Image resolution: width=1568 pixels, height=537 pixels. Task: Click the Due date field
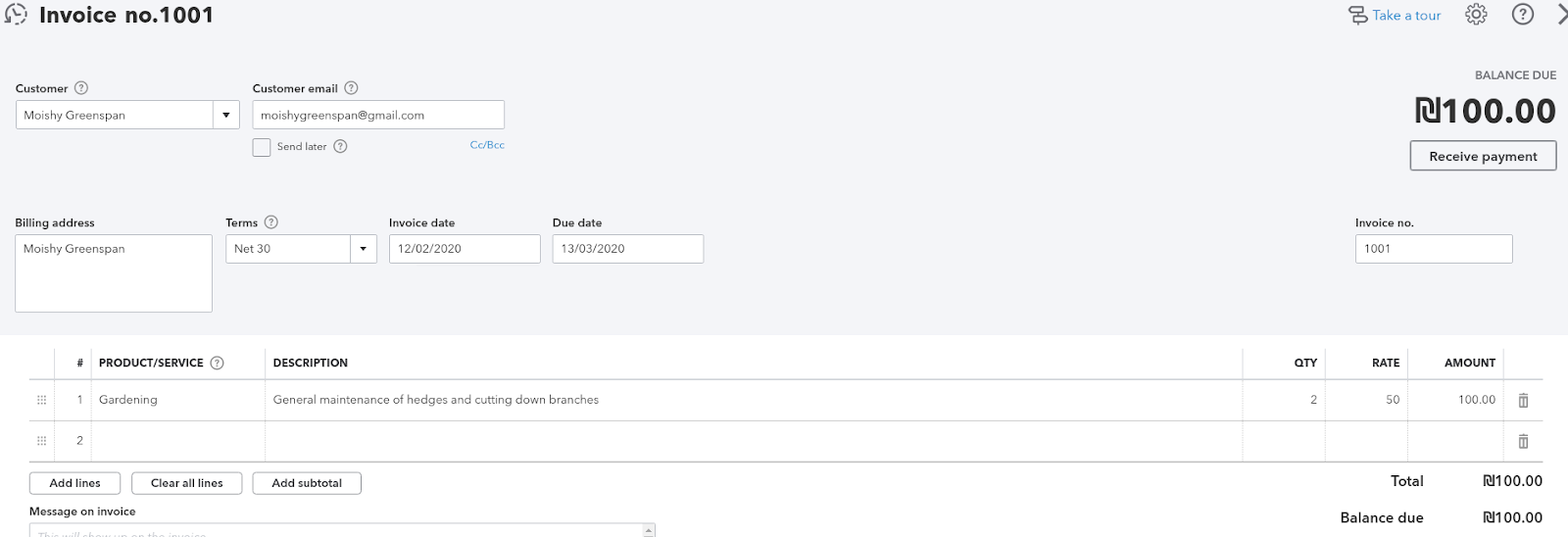point(627,249)
